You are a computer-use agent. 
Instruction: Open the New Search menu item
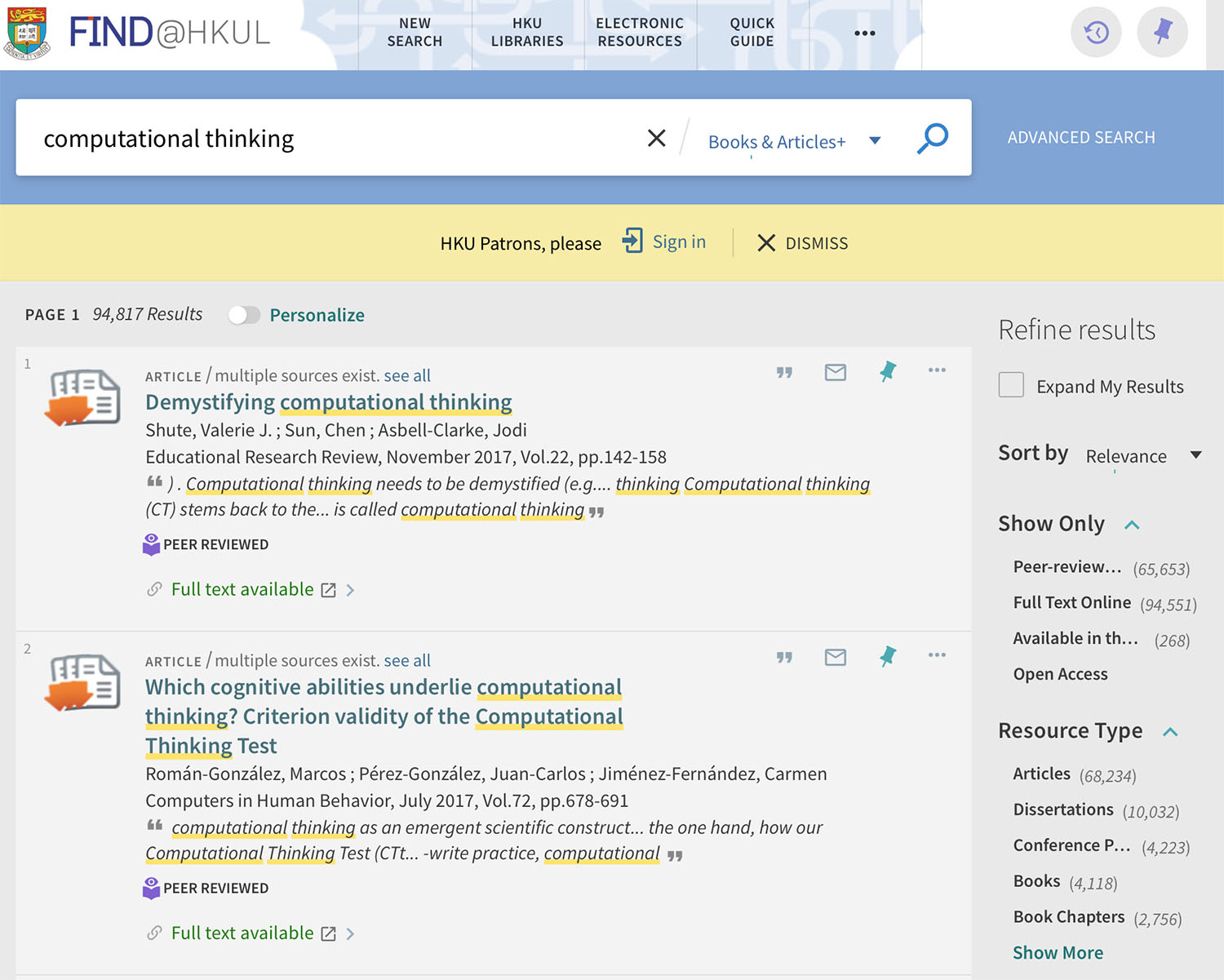pyautogui.click(x=415, y=33)
